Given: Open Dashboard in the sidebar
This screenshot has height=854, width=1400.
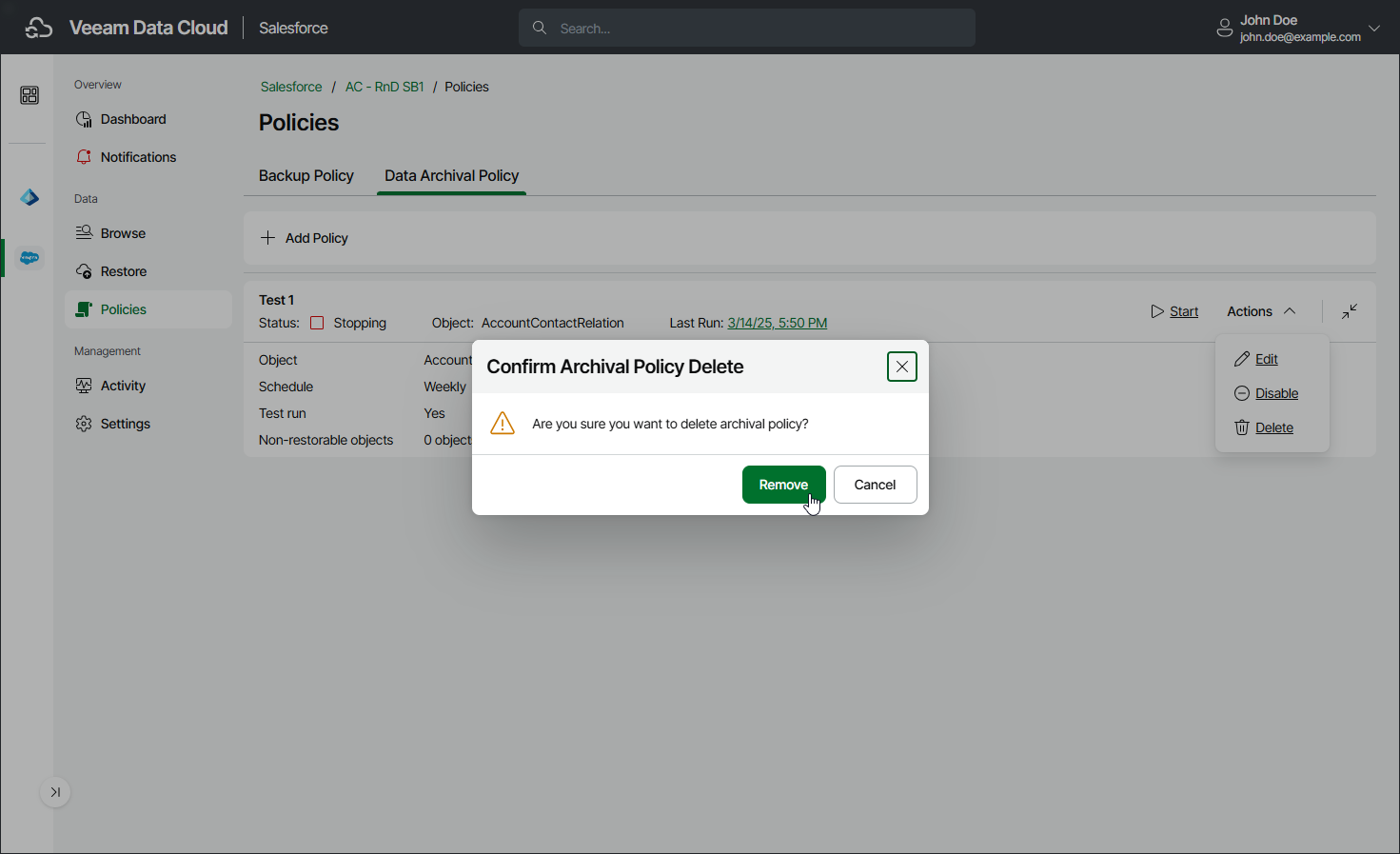Looking at the screenshot, I should pos(148,119).
